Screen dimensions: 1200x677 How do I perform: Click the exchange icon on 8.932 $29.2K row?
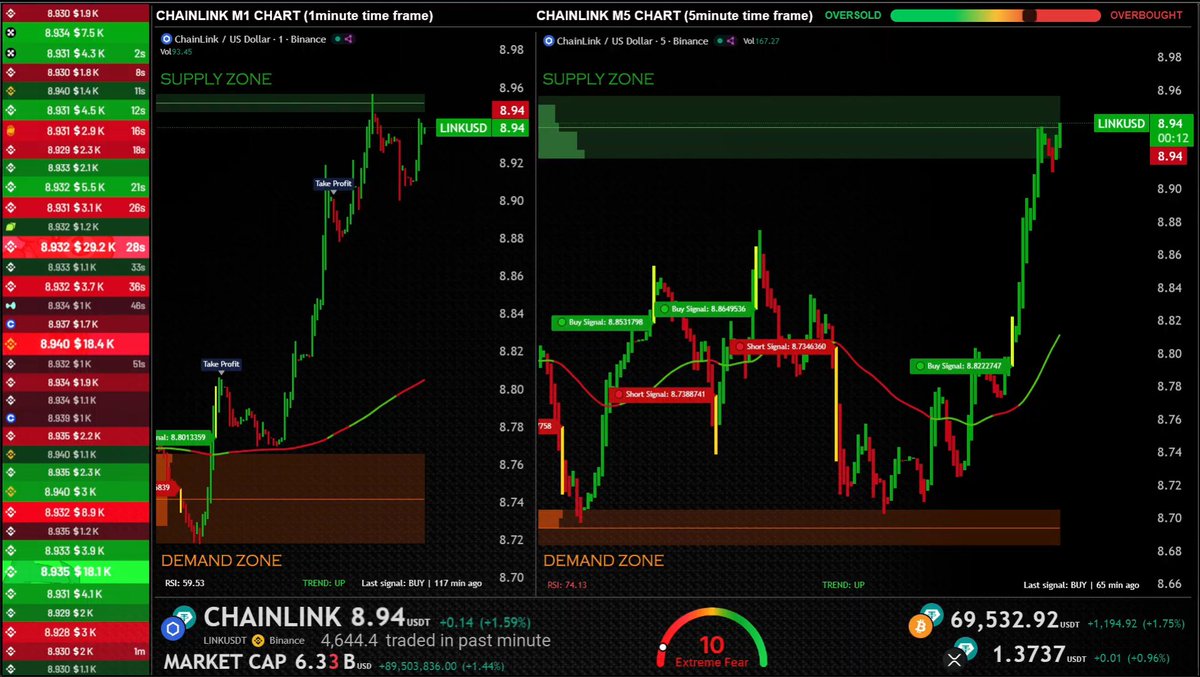pyautogui.click(x=11, y=246)
